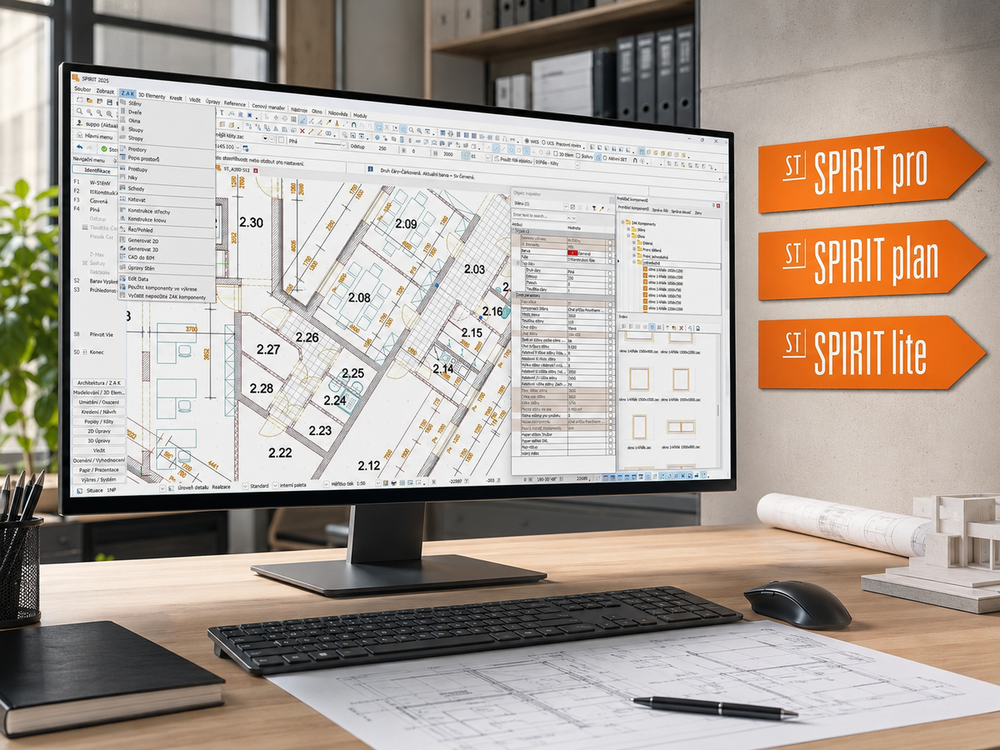Close the ST_A380-S12 document via red icon
1000x750 pixels.
click(256, 170)
